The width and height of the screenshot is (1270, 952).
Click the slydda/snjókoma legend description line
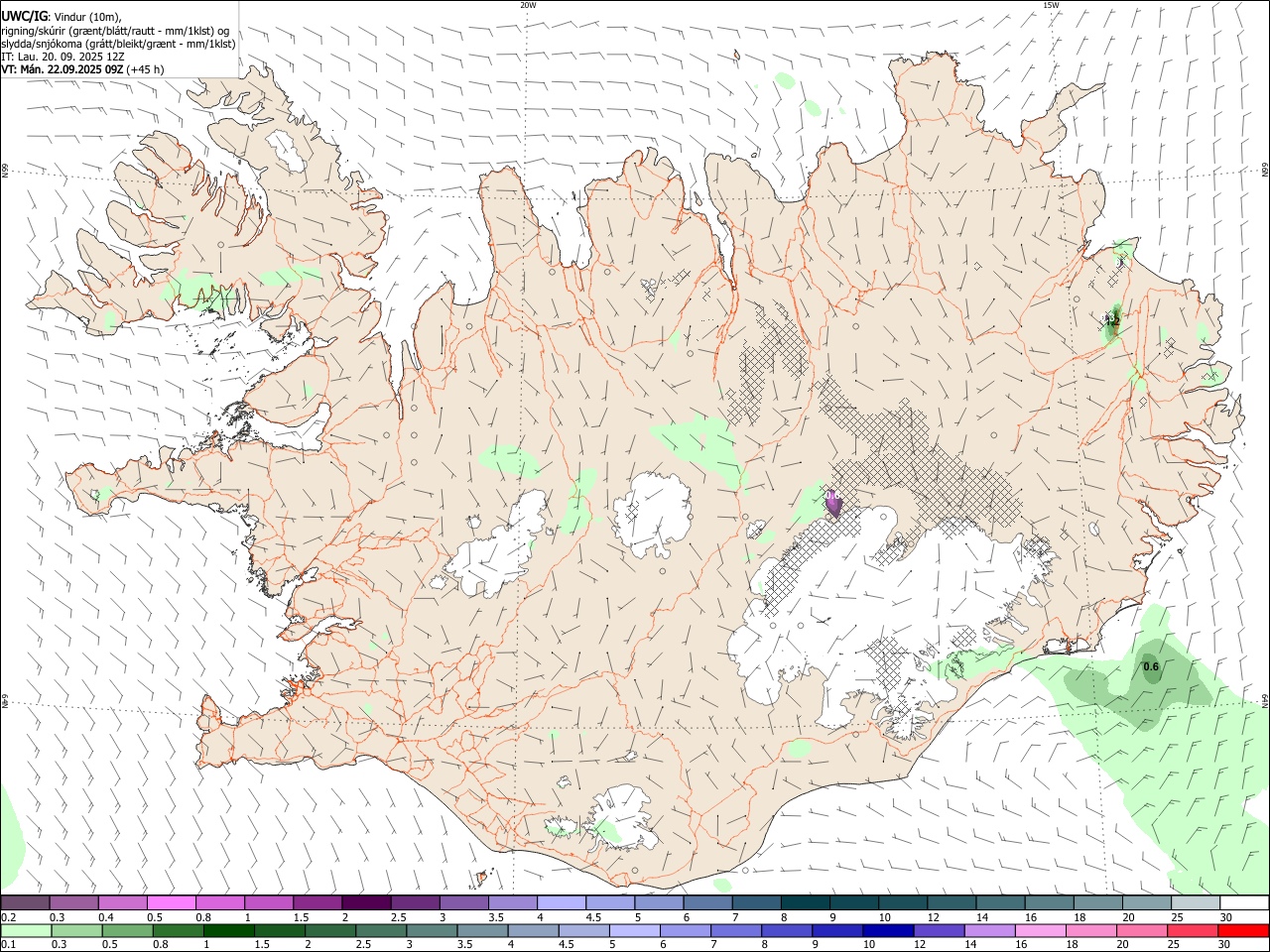[118, 44]
